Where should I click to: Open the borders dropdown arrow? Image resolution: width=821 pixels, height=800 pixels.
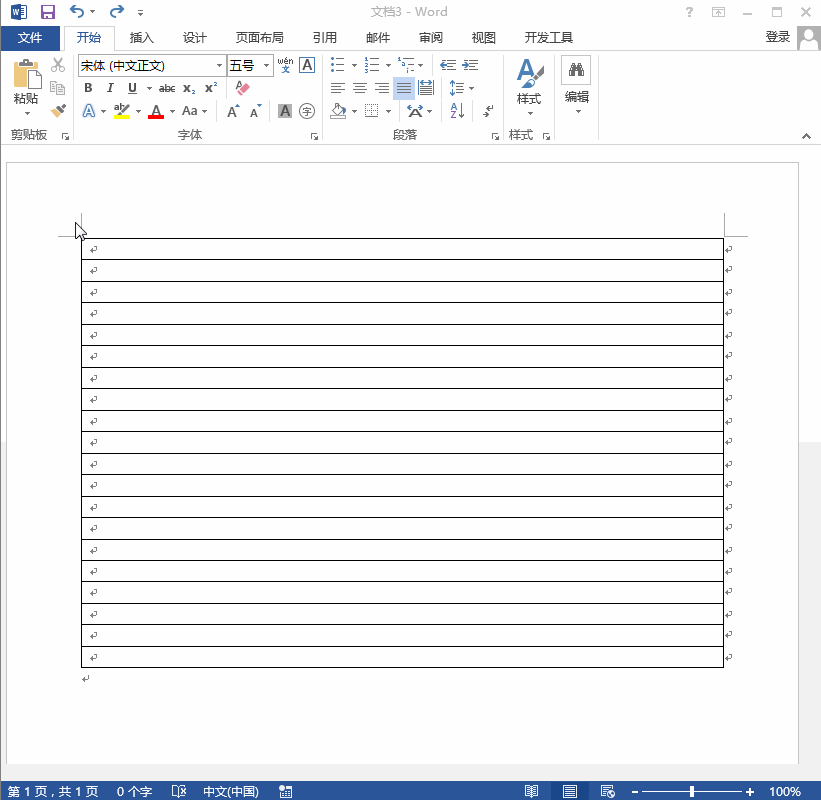coord(389,111)
